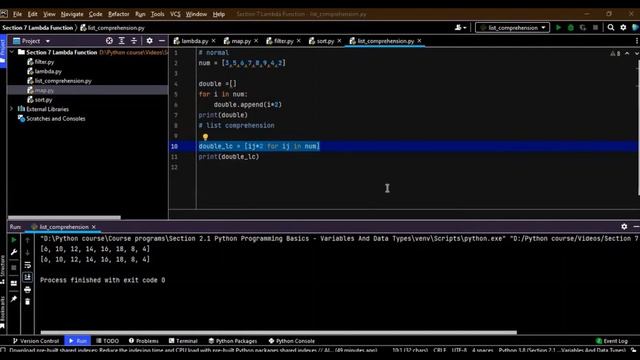Rerun list_comprehension in Run panel
Screen dimensions: 640x360
tap(13, 240)
